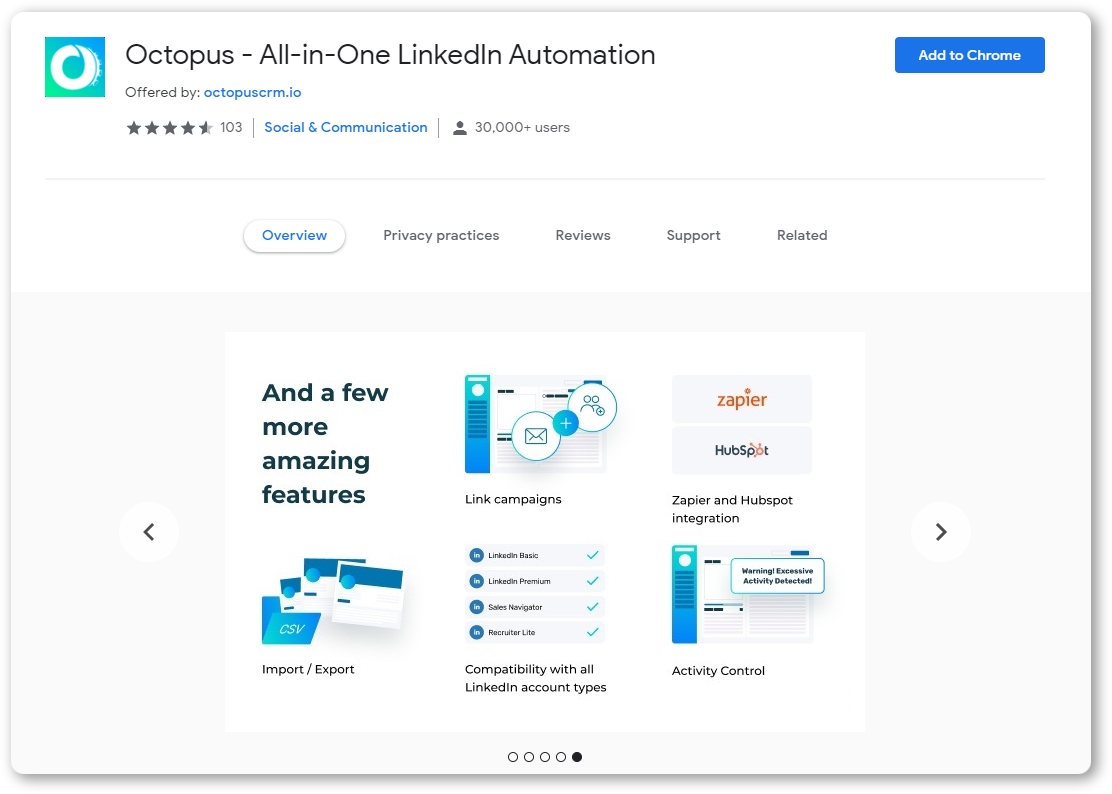Screen dimensions: 1112x794
Task: Open the Support tab
Action: [x=694, y=235]
